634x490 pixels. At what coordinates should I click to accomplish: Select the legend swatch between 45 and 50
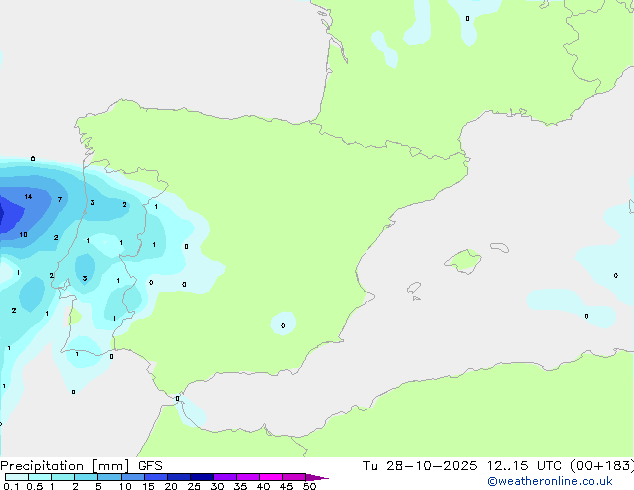coord(294,477)
